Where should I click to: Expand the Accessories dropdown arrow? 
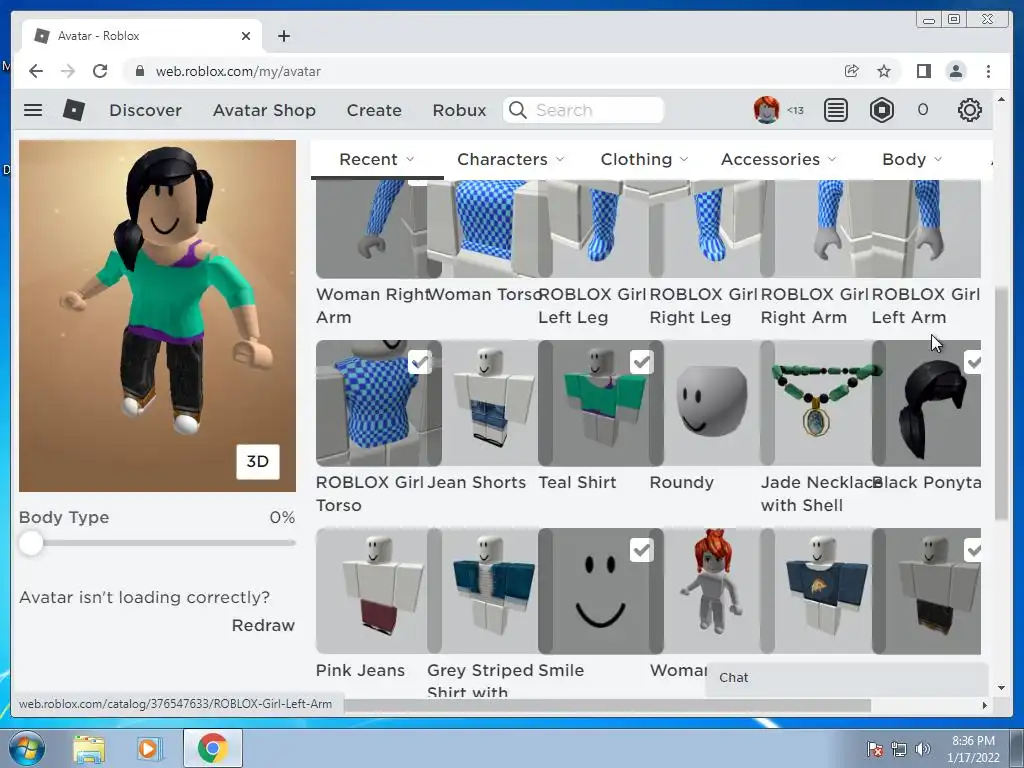point(832,159)
